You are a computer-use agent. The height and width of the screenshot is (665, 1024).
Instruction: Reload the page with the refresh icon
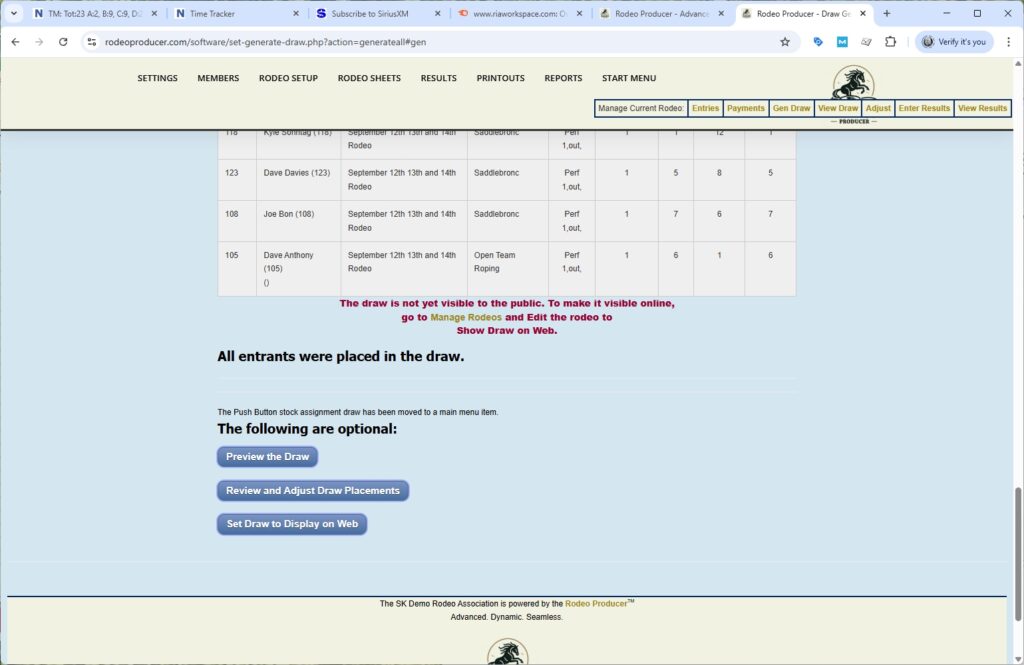tap(63, 42)
